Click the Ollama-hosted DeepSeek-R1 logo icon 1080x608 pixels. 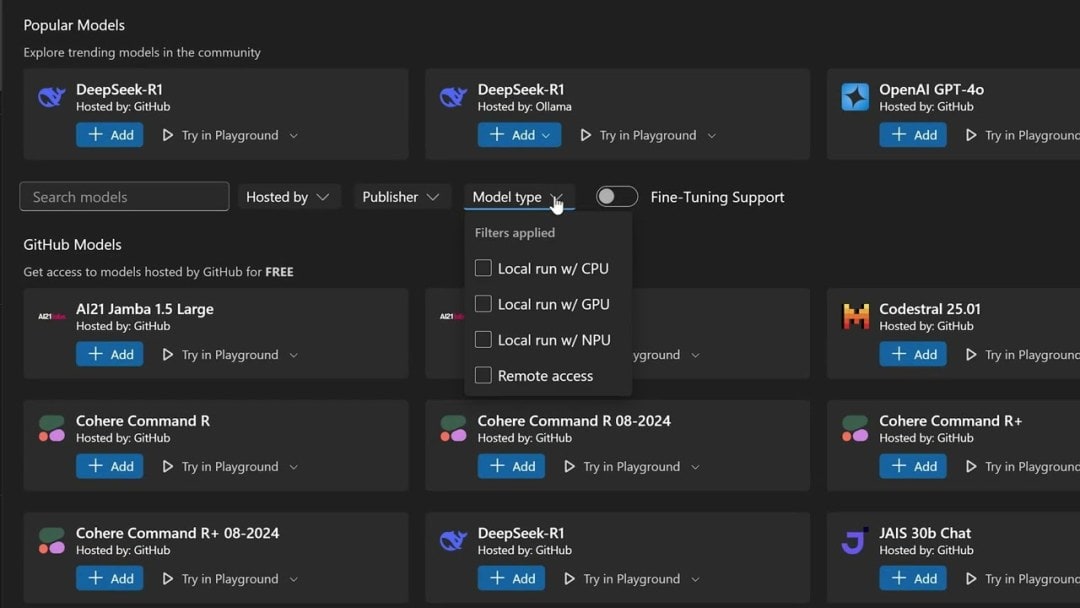[453, 97]
